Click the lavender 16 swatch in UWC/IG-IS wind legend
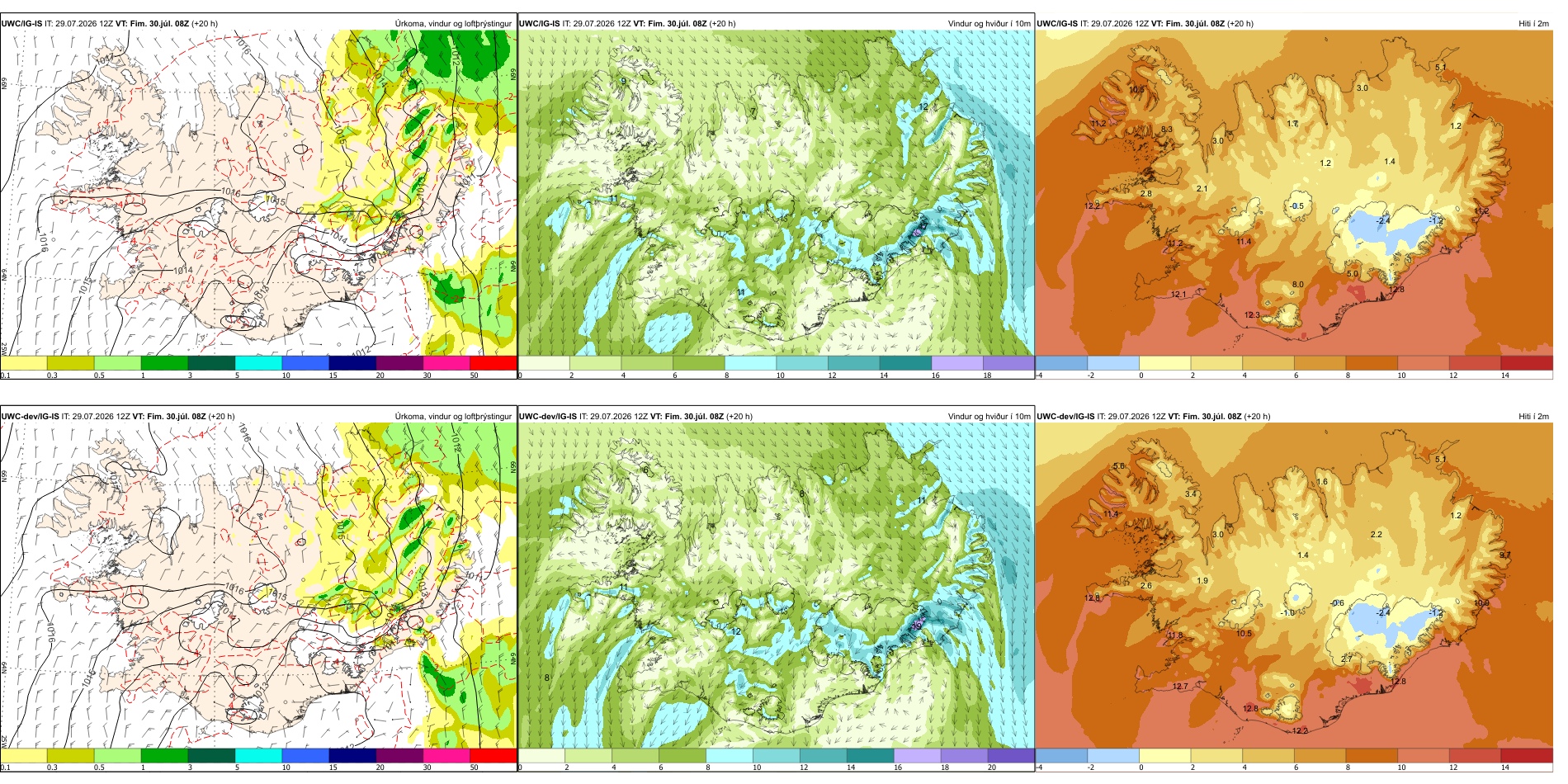 point(957,363)
